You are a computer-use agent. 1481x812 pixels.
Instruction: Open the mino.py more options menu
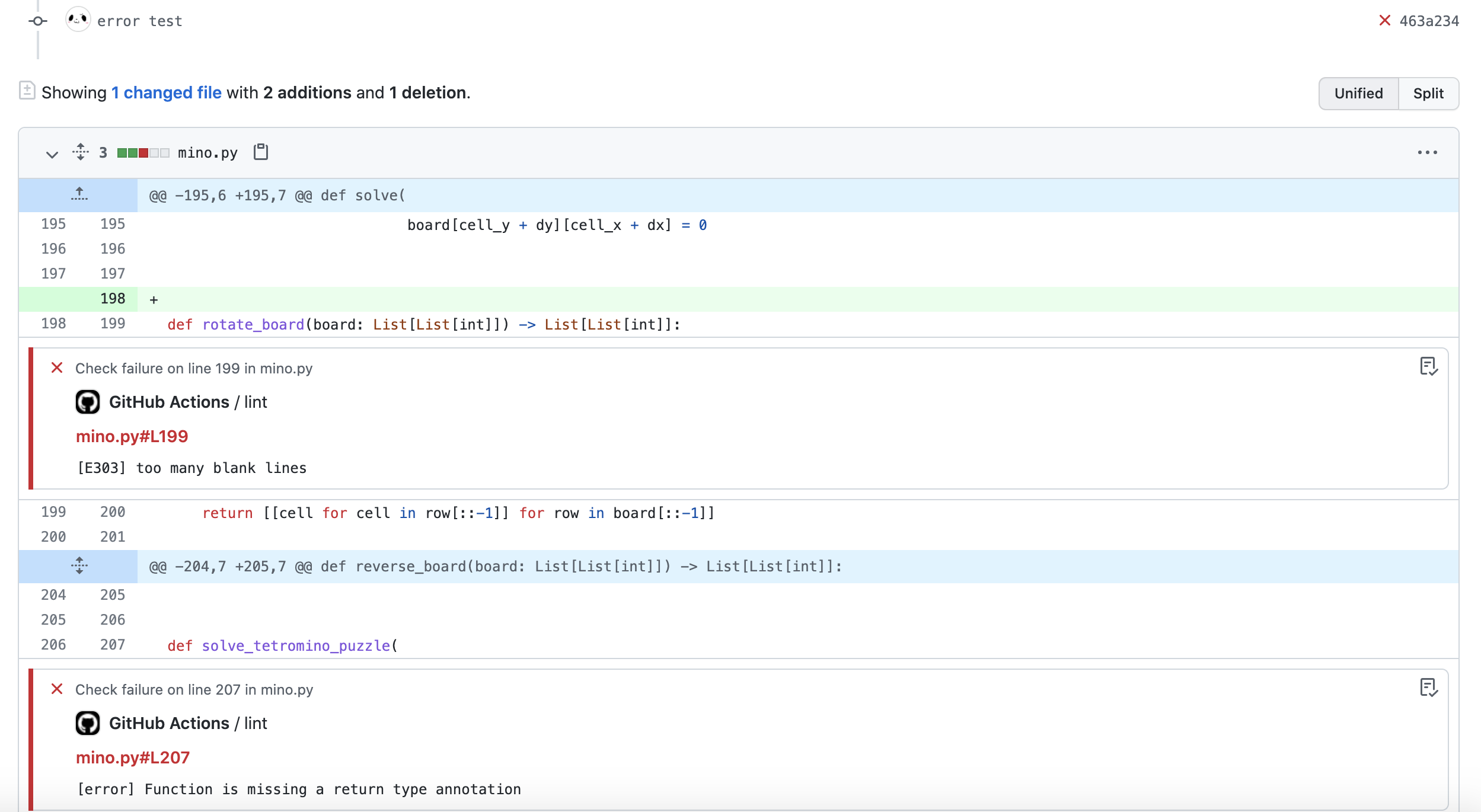1427,152
